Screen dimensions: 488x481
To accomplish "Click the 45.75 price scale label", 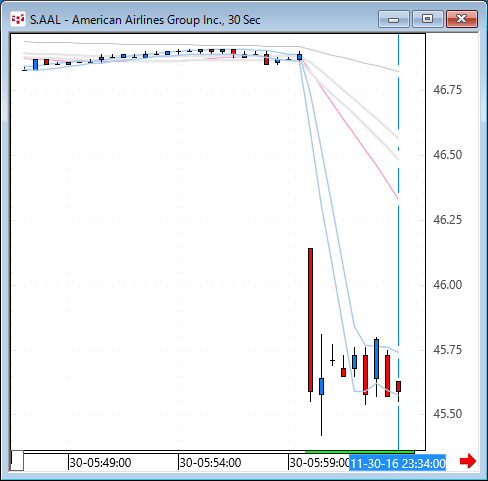I will point(447,350).
